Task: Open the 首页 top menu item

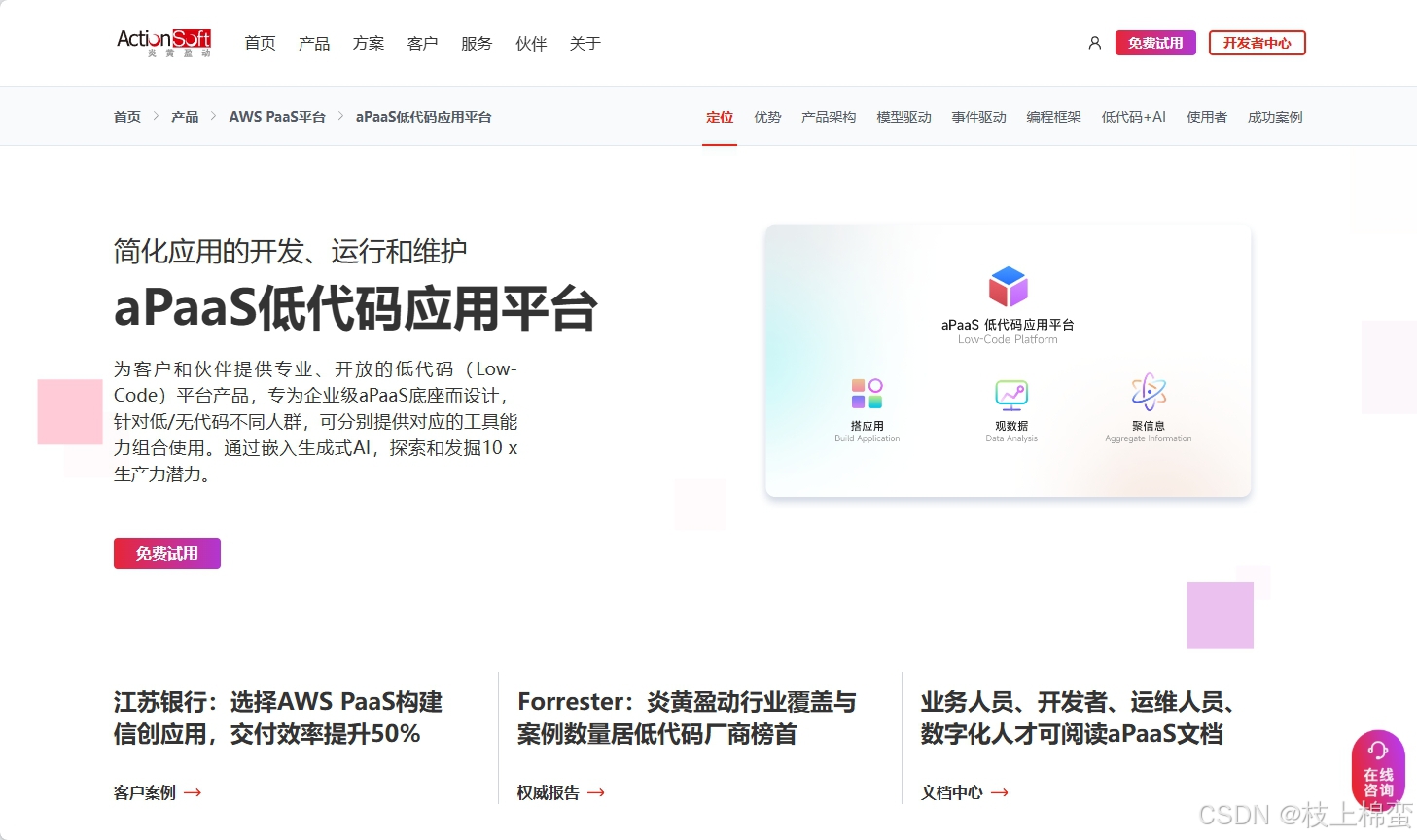Action: (x=260, y=43)
